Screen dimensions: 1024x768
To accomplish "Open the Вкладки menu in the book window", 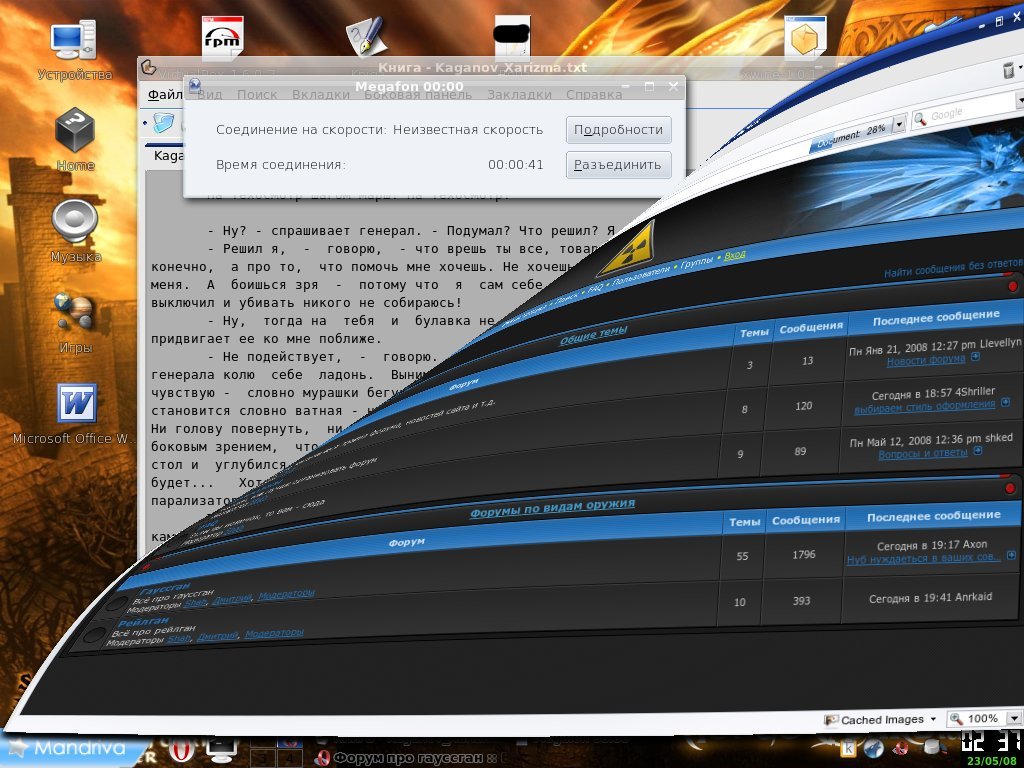I will click(321, 95).
